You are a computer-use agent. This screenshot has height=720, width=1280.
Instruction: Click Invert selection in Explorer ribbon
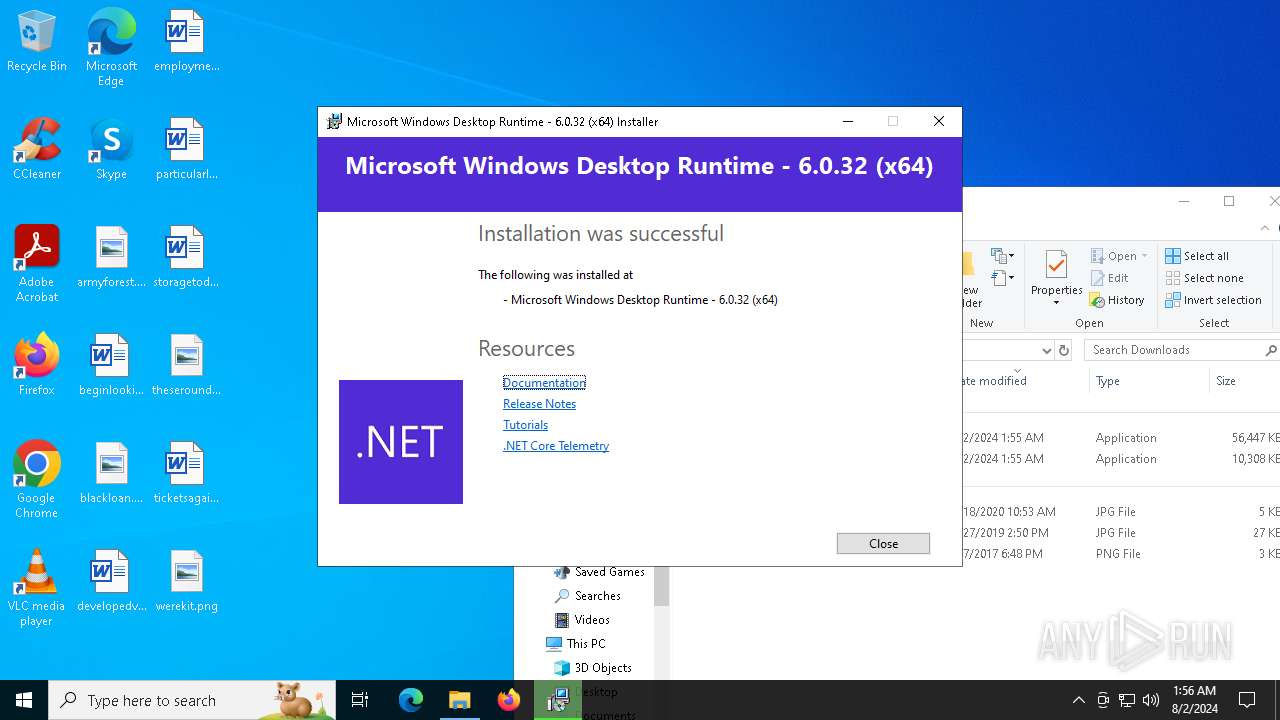1214,300
